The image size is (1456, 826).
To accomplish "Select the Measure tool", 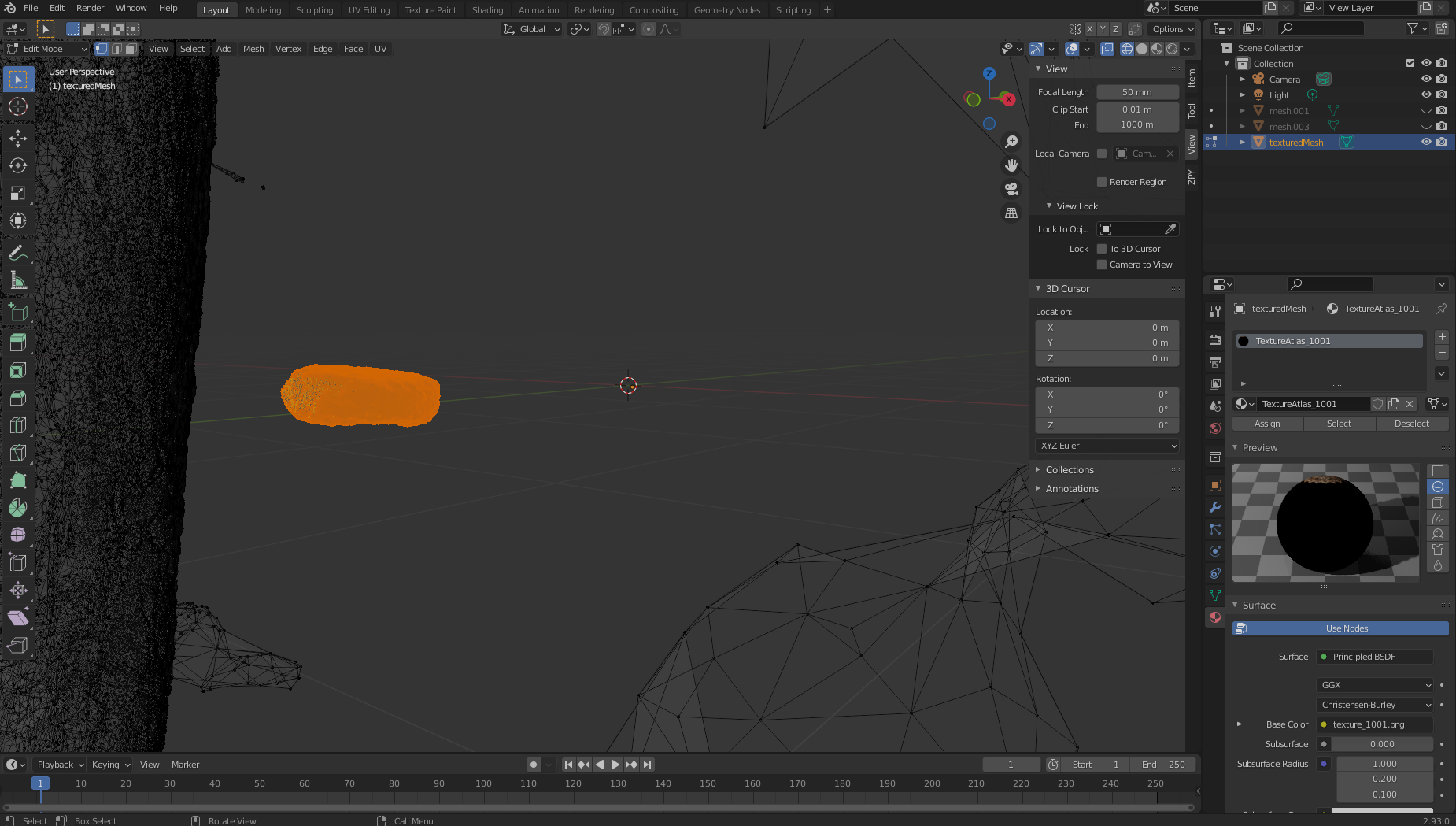I will (18, 281).
